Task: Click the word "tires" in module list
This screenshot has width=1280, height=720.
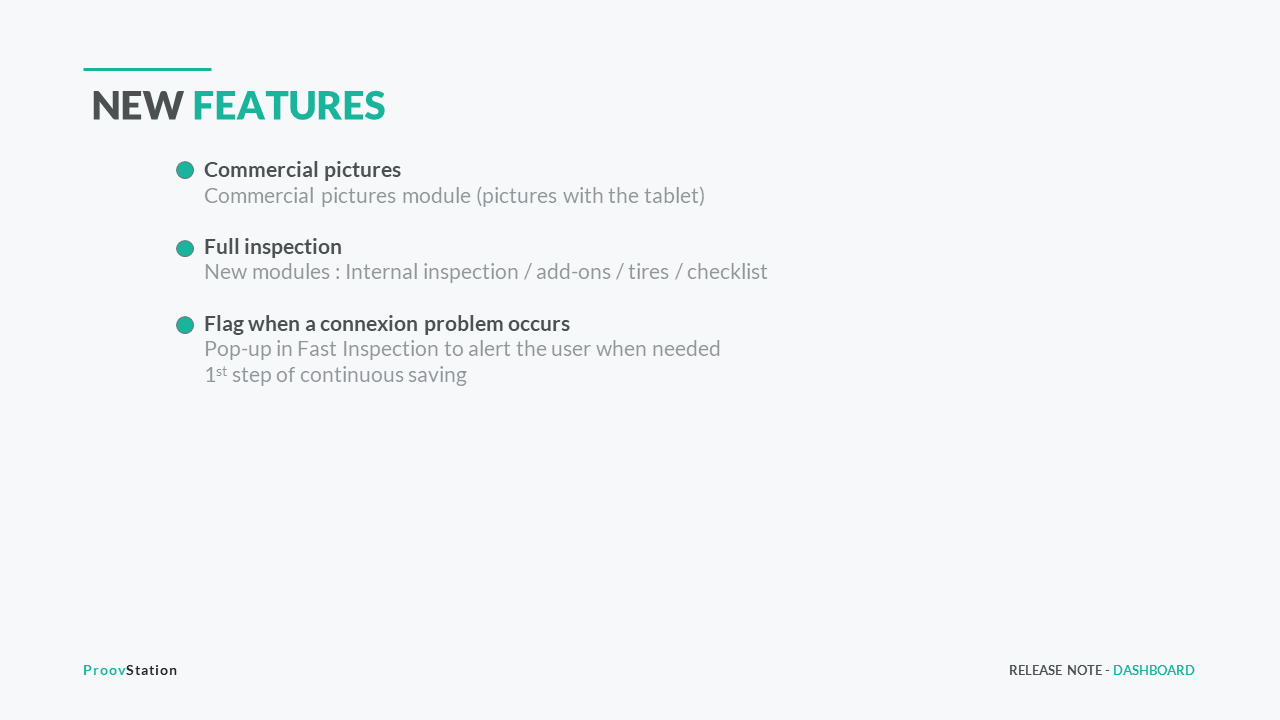Action: click(649, 272)
